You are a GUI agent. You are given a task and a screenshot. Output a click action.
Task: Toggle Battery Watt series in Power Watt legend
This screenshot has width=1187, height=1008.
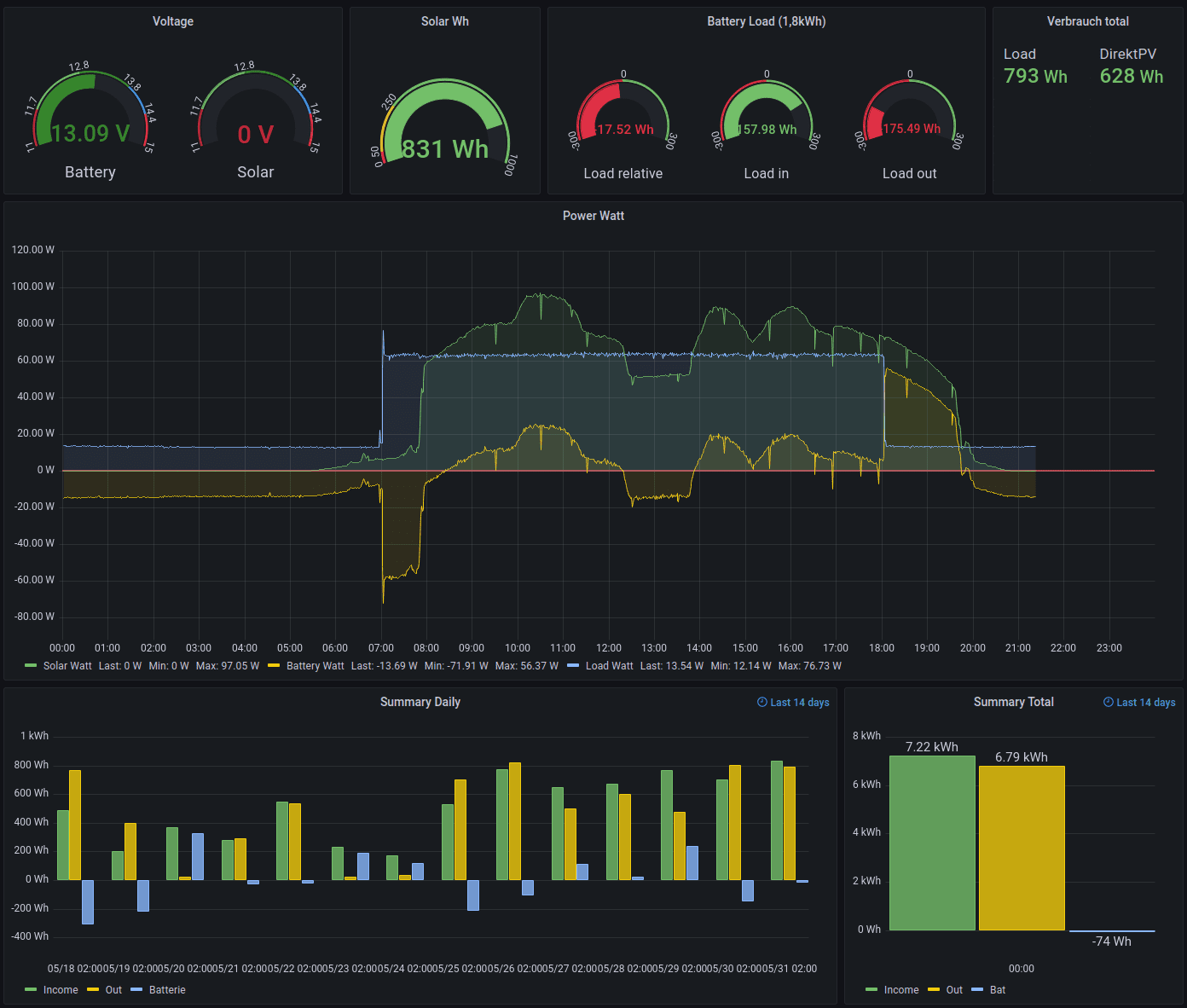(315, 666)
